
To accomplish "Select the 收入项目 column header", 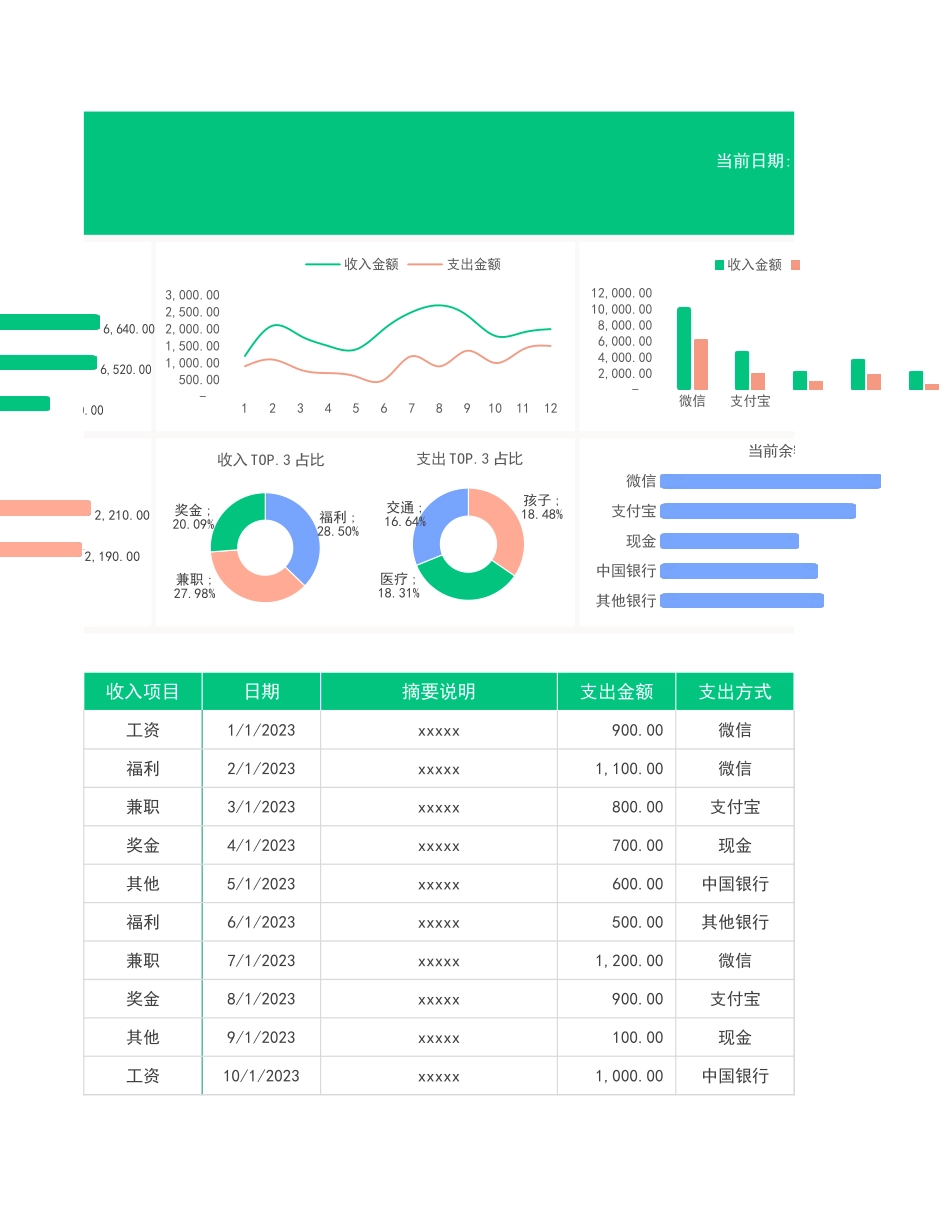I will point(143,691).
